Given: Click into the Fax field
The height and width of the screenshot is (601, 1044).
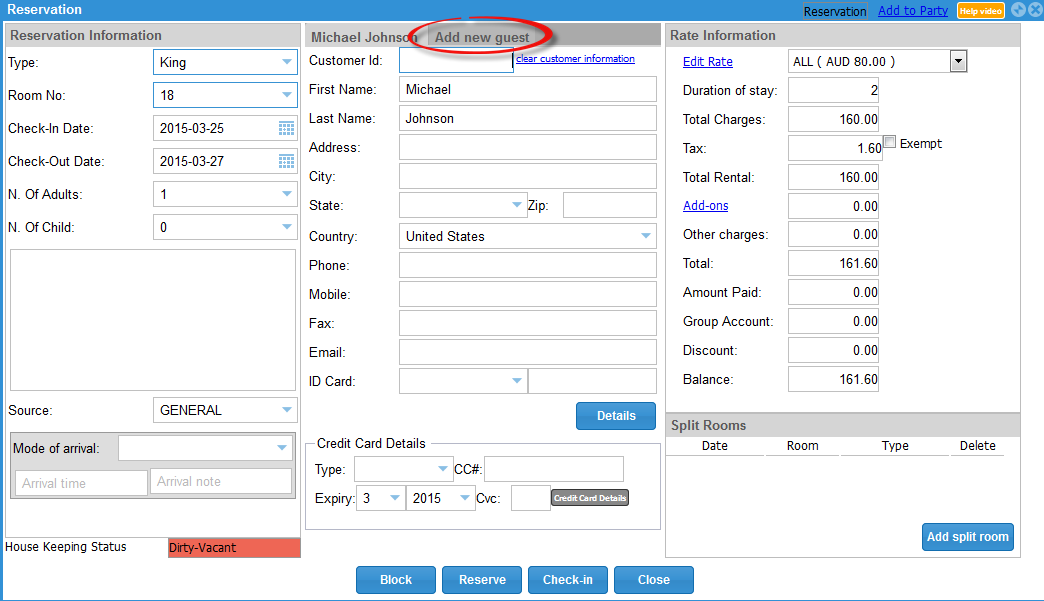Looking at the screenshot, I should click(527, 323).
